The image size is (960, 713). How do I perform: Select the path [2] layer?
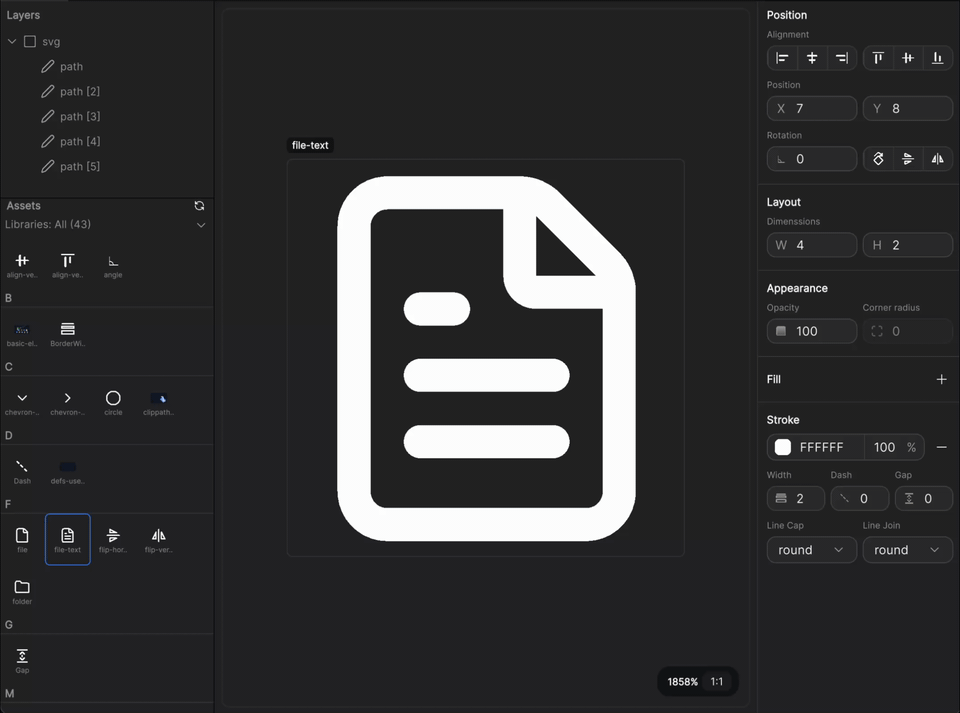point(107,92)
